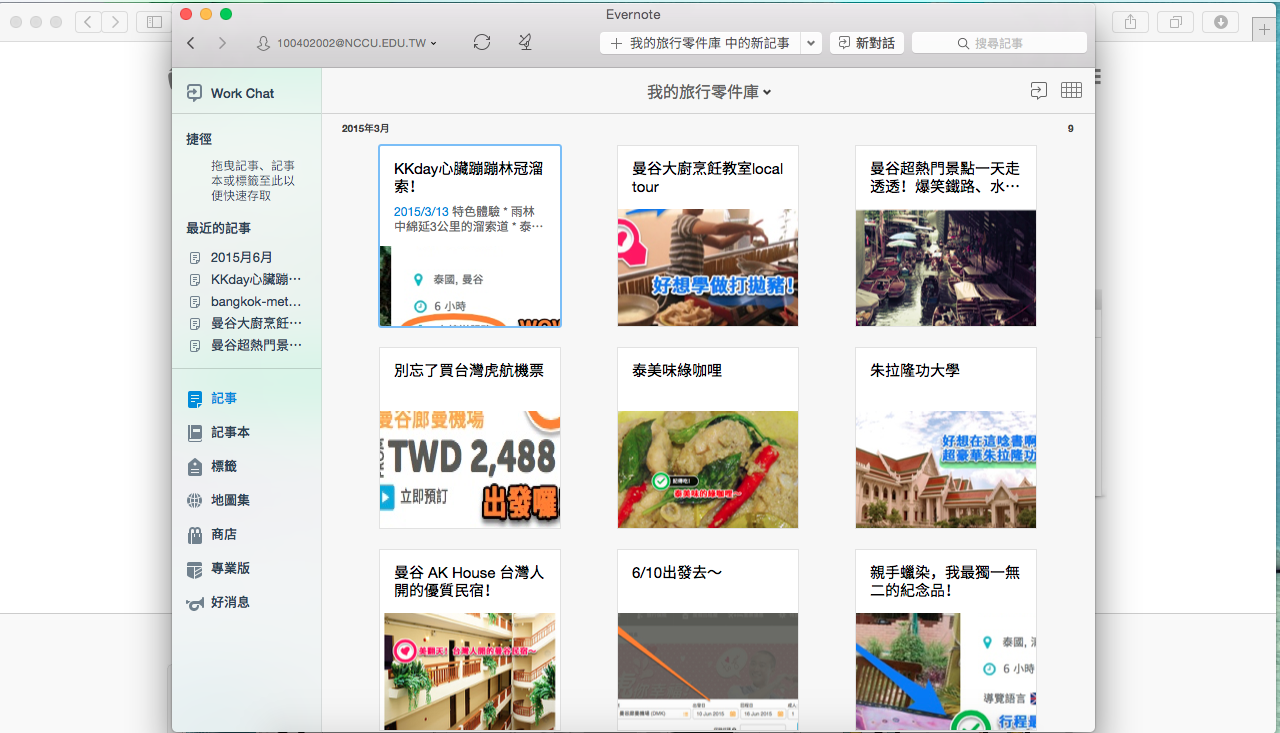Start a new chat with 新對話
The height and width of the screenshot is (733, 1280).
(x=867, y=43)
